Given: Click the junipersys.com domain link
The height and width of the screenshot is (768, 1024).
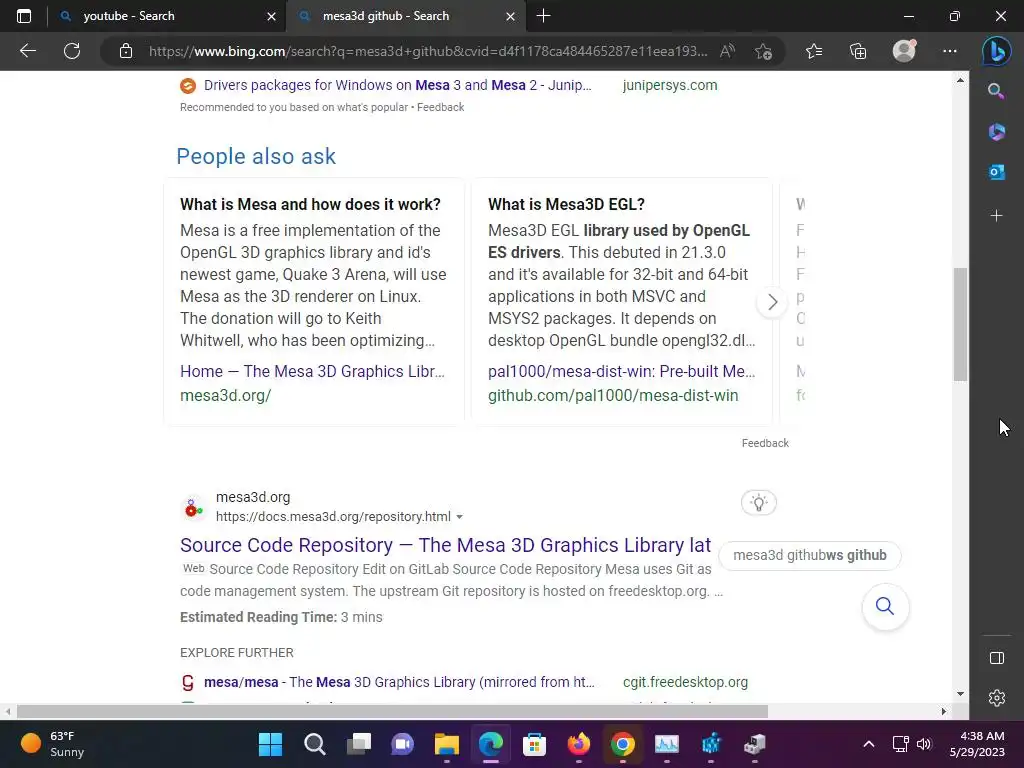Looking at the screenshot, I should [669, 85].
